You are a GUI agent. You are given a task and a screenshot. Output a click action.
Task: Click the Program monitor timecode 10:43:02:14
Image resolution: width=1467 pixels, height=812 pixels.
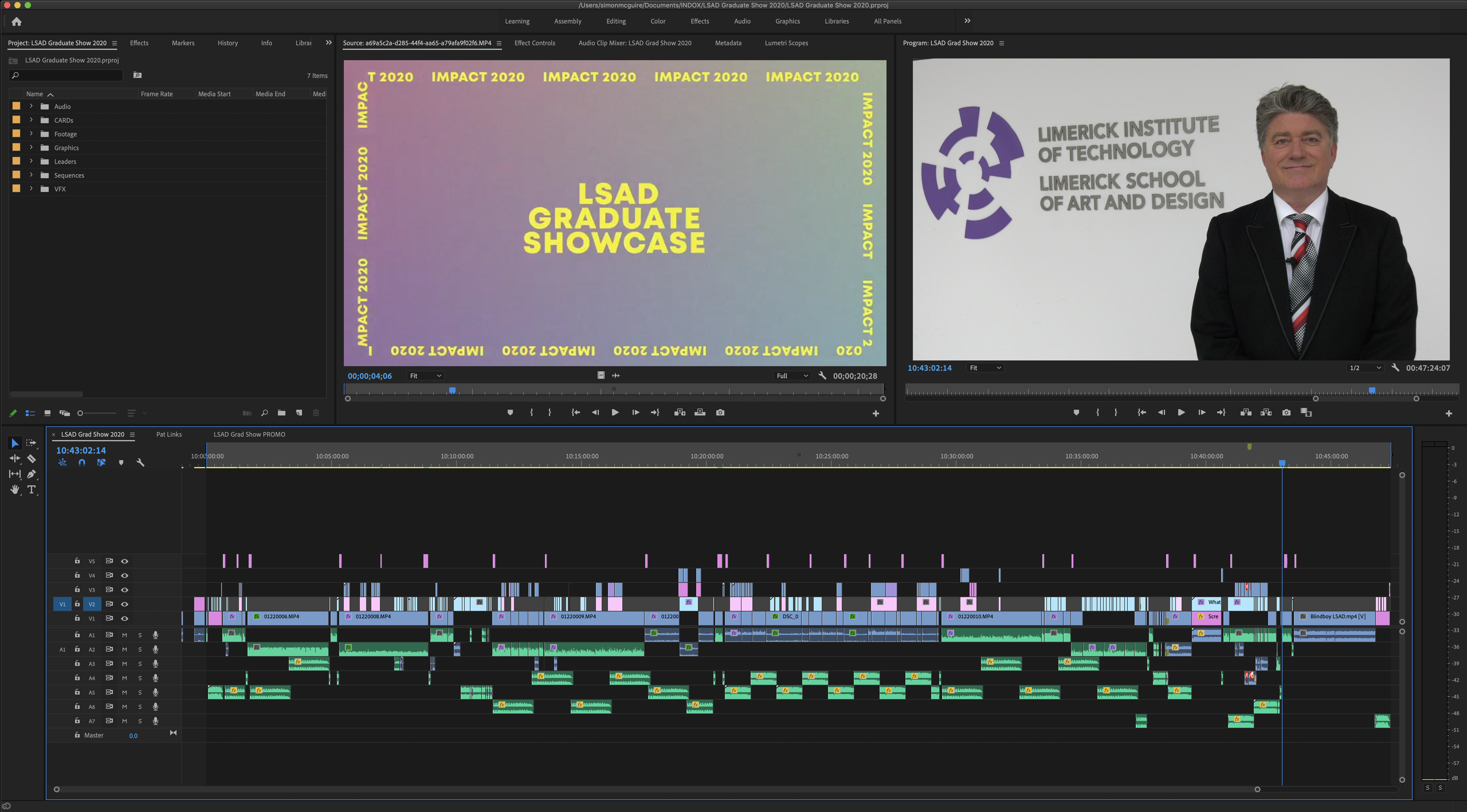tap(929, 368)
